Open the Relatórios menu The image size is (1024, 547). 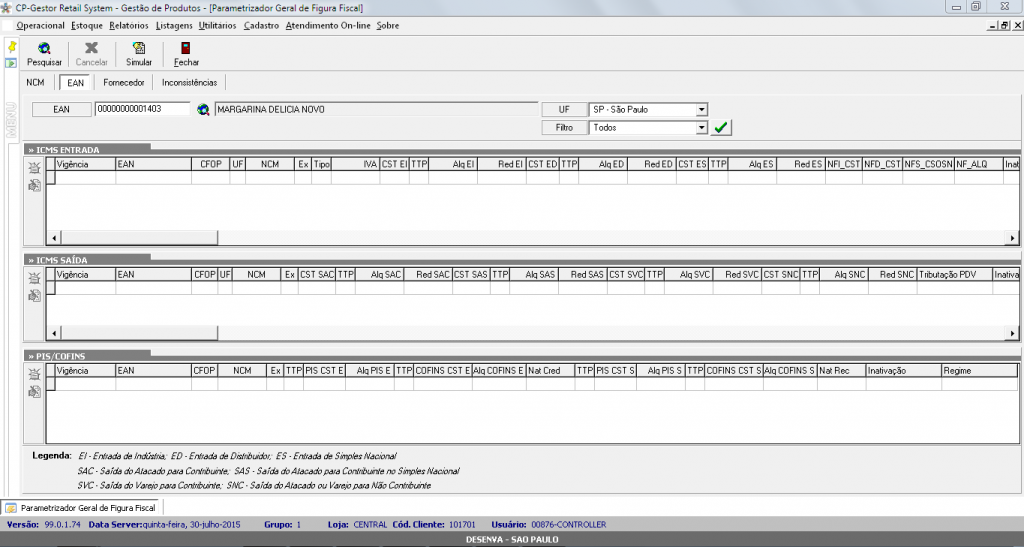coord(128,25)
